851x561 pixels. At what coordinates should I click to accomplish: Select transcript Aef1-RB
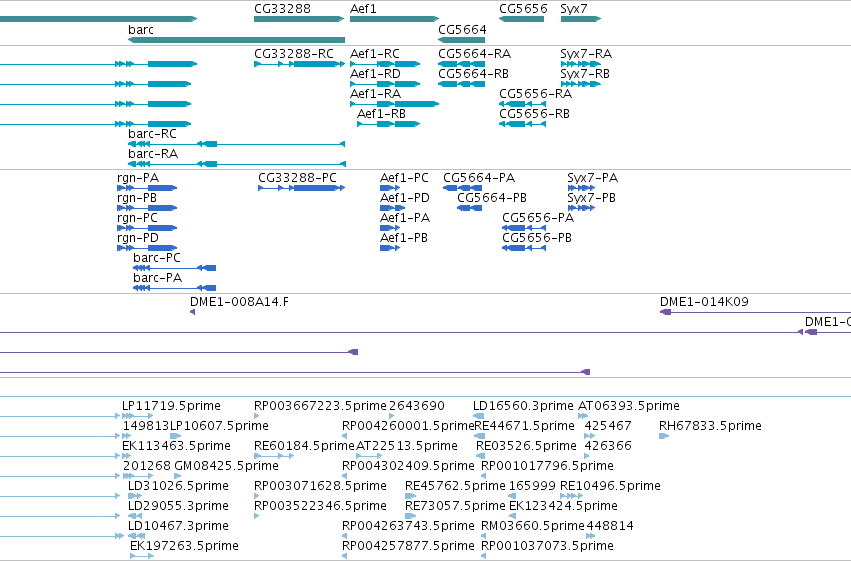(389, 124)
